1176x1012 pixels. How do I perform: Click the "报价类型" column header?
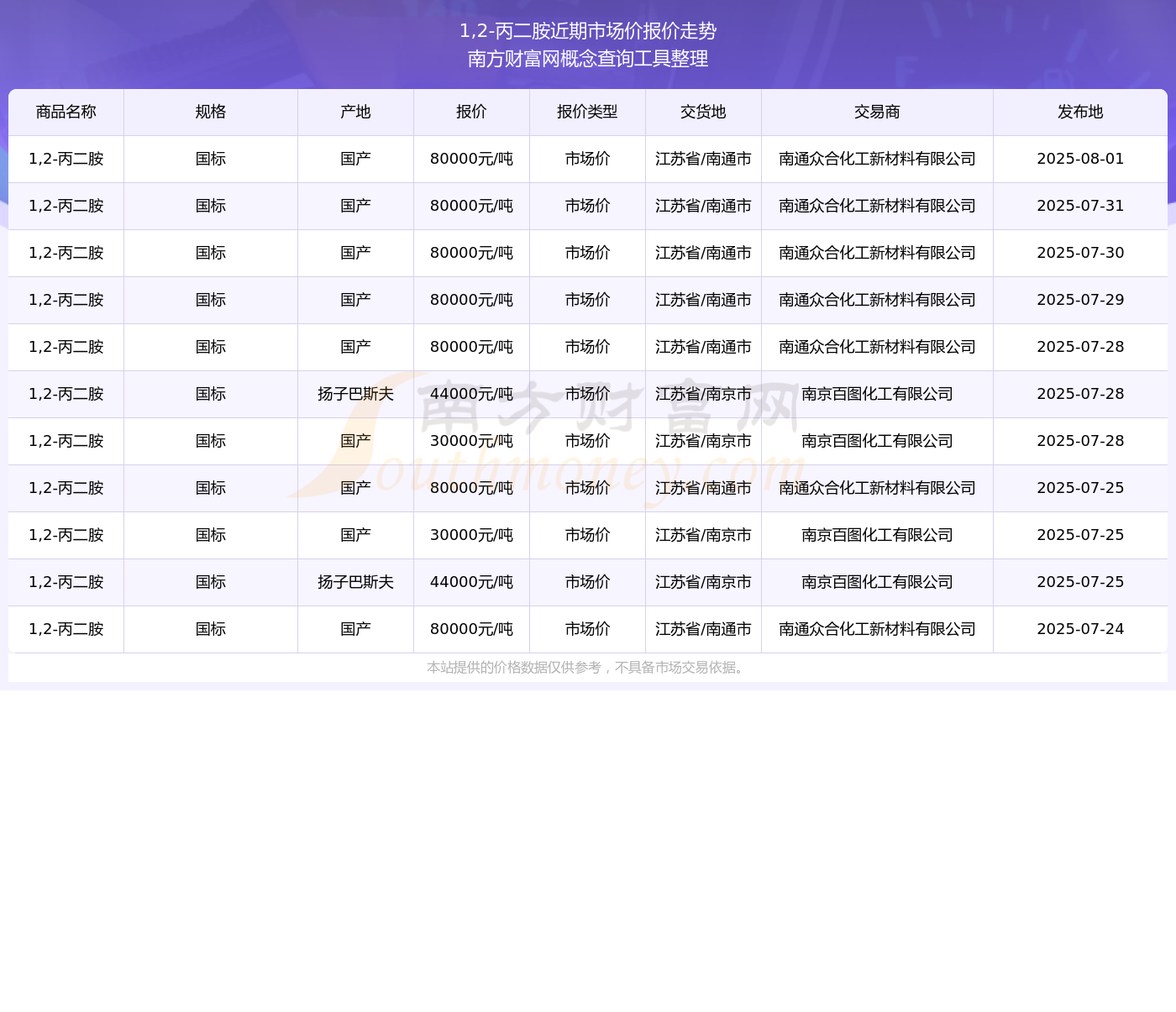click(x=588, y=112)
